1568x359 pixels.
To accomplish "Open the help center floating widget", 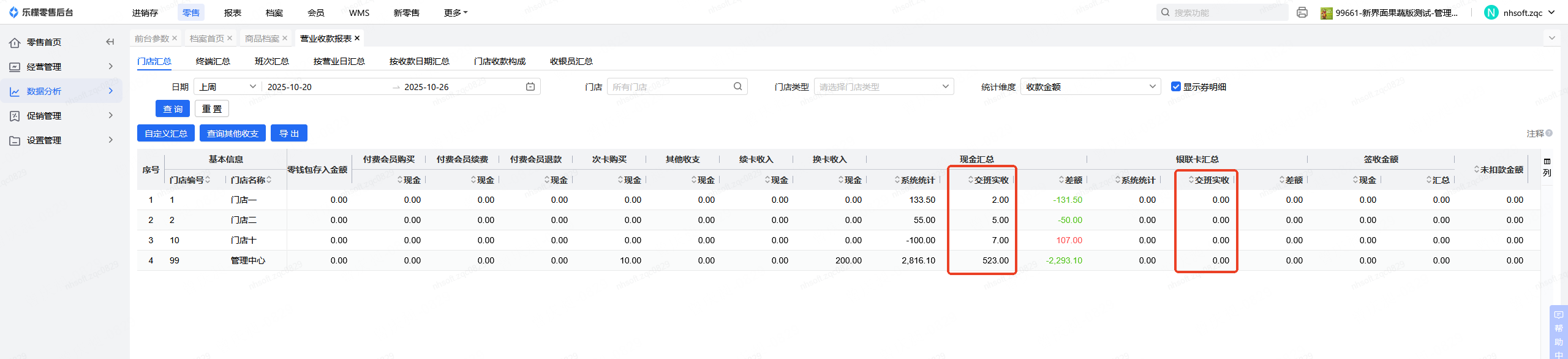I will (1558, 332).
